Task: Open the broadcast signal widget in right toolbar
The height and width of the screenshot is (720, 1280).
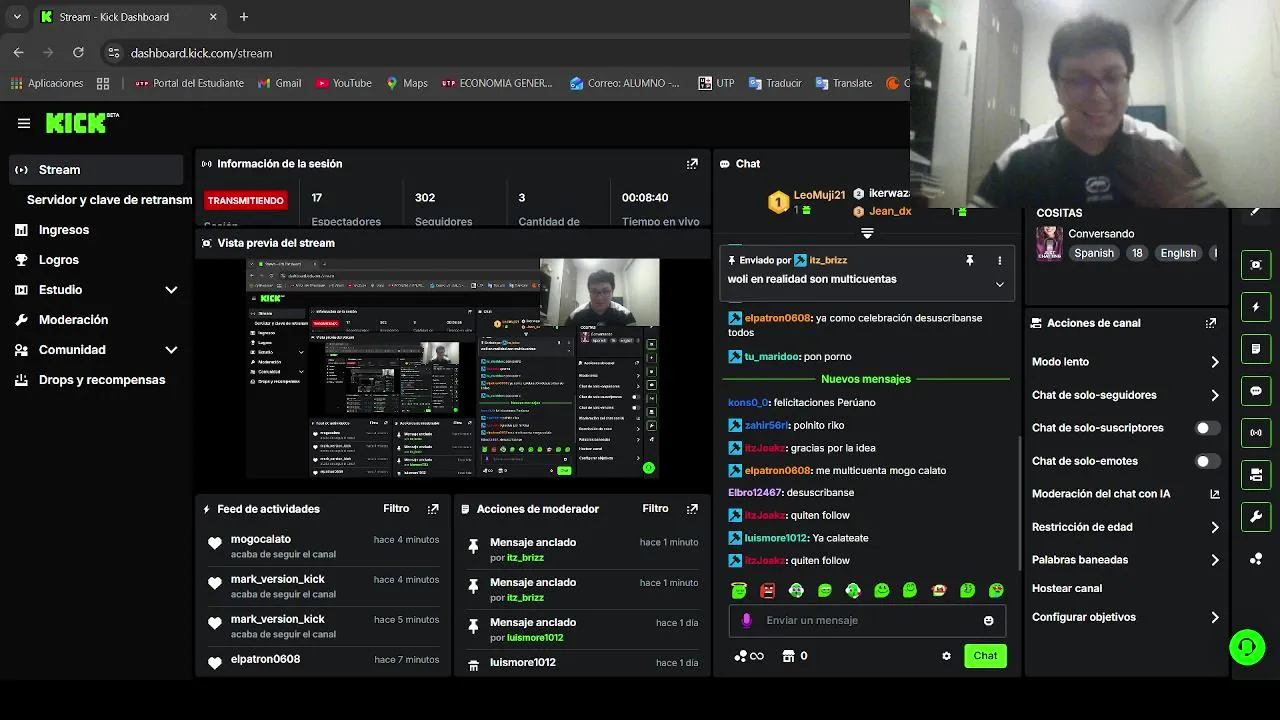Action: 1256,433
